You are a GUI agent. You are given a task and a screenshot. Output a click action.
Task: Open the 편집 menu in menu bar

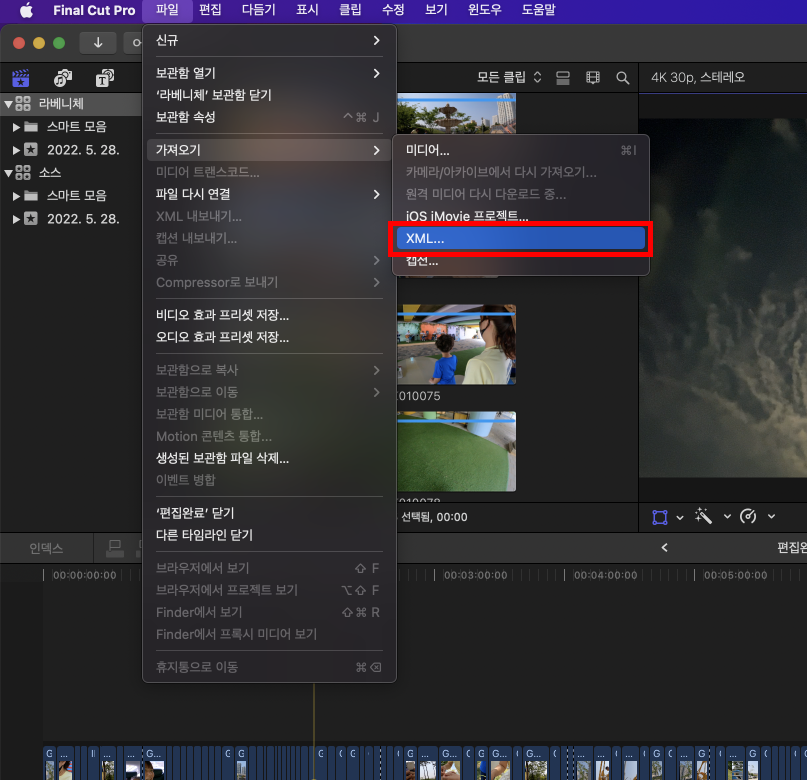210,10
